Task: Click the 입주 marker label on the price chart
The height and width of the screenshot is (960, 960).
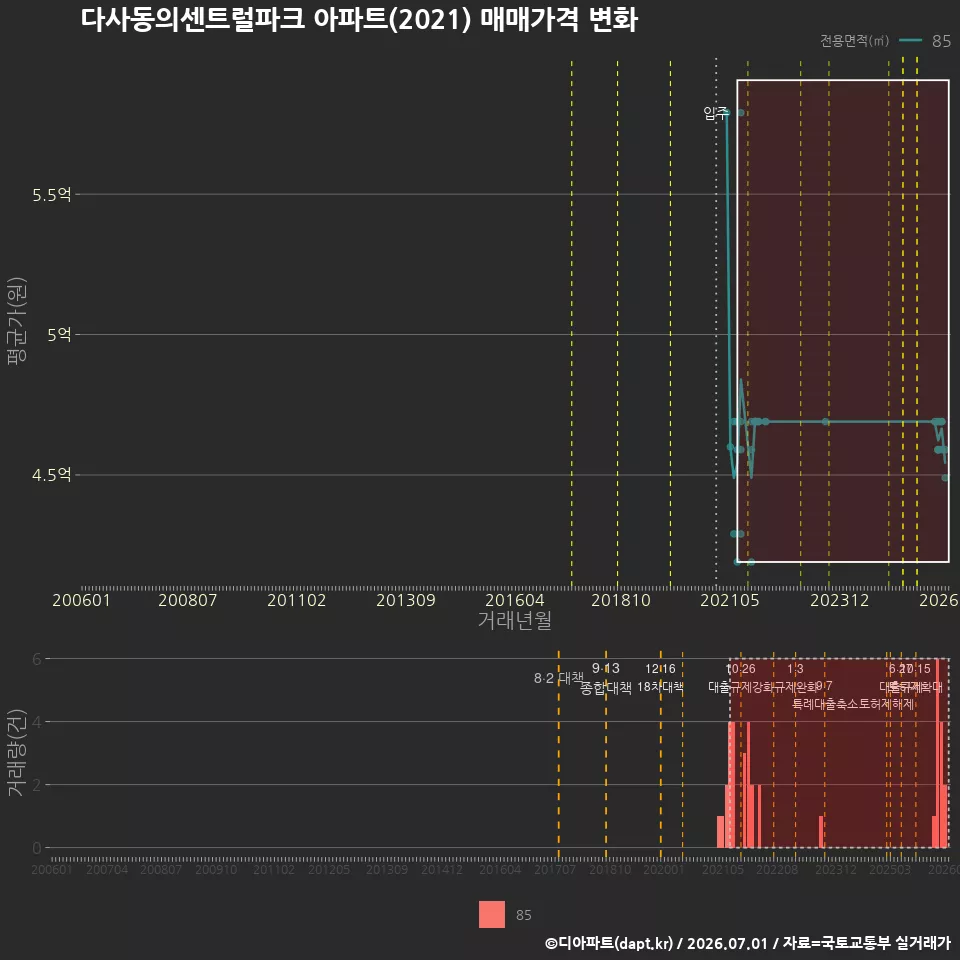Action: coord(715,113)
